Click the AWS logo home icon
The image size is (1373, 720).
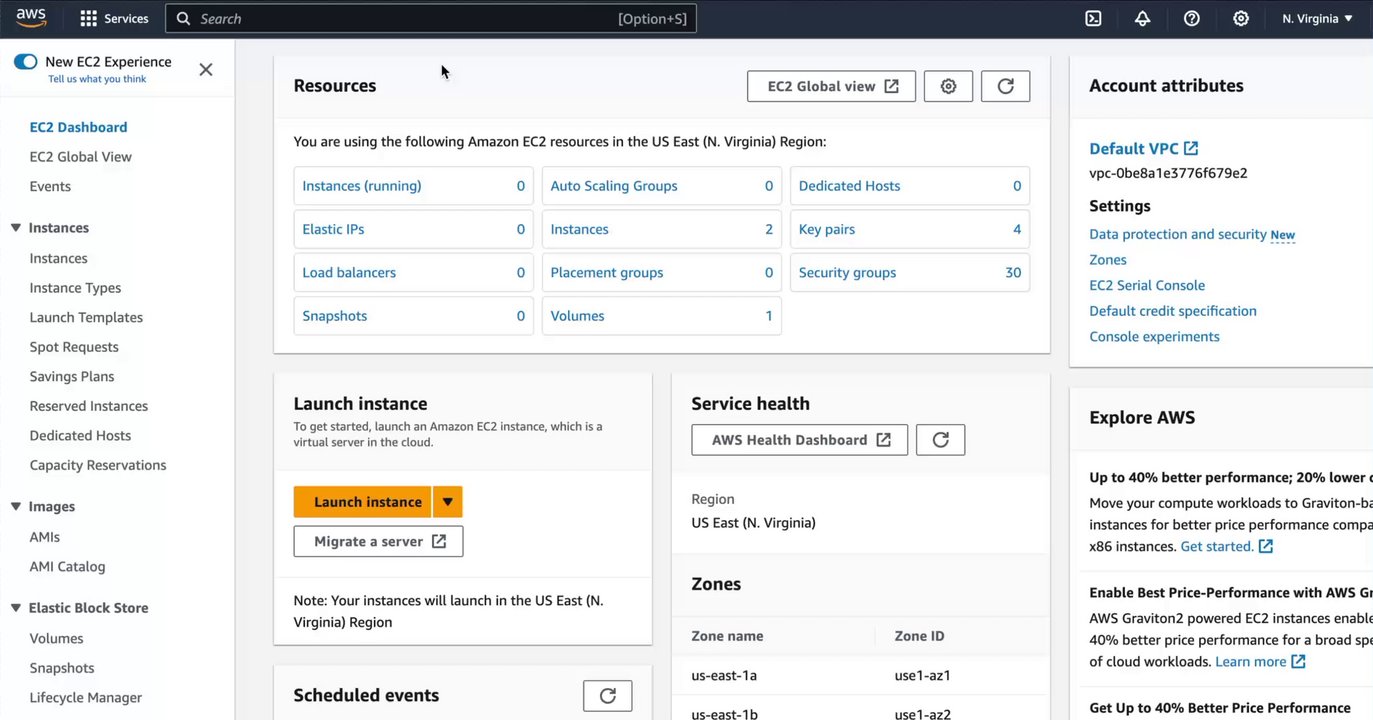click(x=31, y=17)
